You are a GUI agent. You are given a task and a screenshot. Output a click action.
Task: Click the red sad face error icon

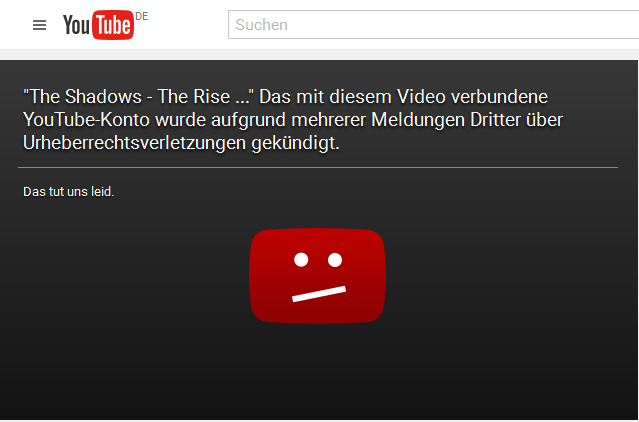click(x=317, y=276)
